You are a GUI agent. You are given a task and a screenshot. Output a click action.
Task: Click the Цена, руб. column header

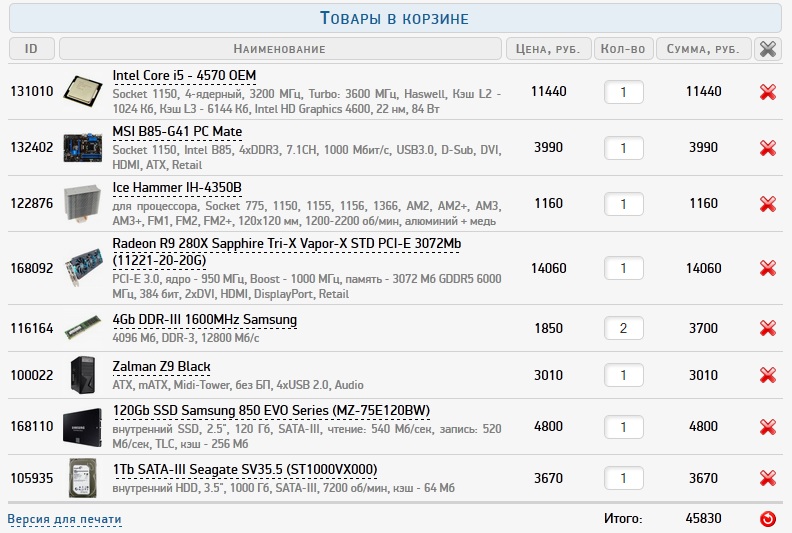click(x=549, y=49)
